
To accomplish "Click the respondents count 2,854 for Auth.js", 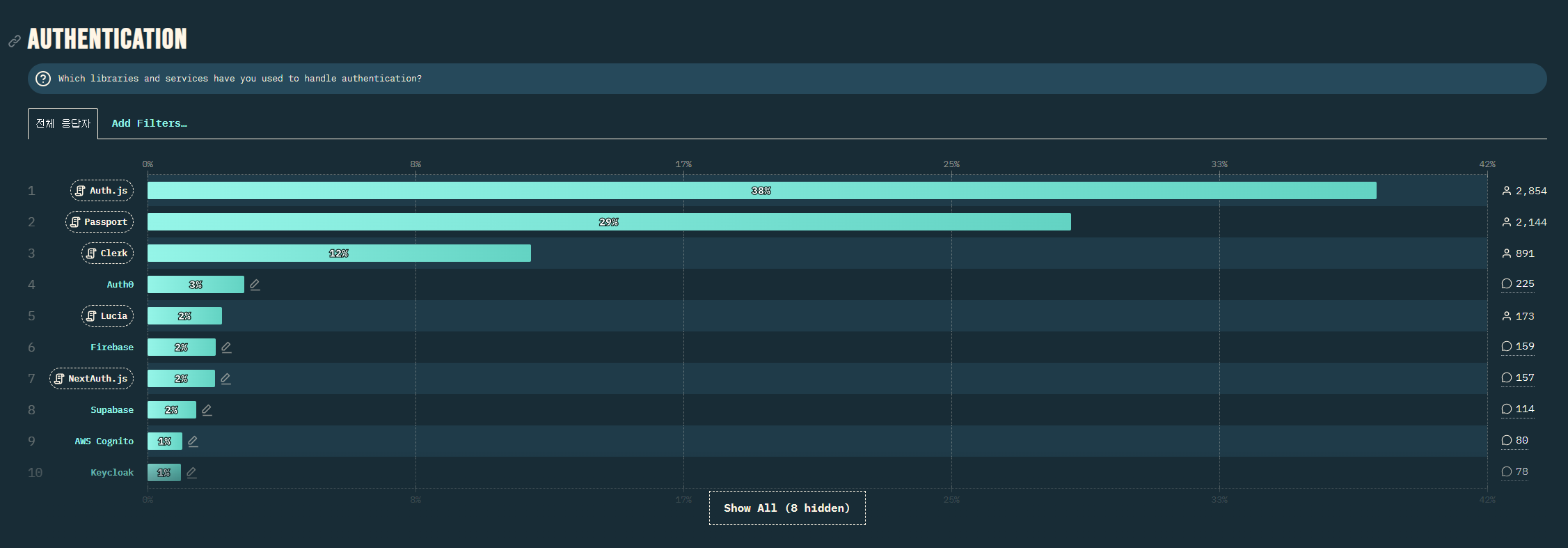I will [1524, 191].
